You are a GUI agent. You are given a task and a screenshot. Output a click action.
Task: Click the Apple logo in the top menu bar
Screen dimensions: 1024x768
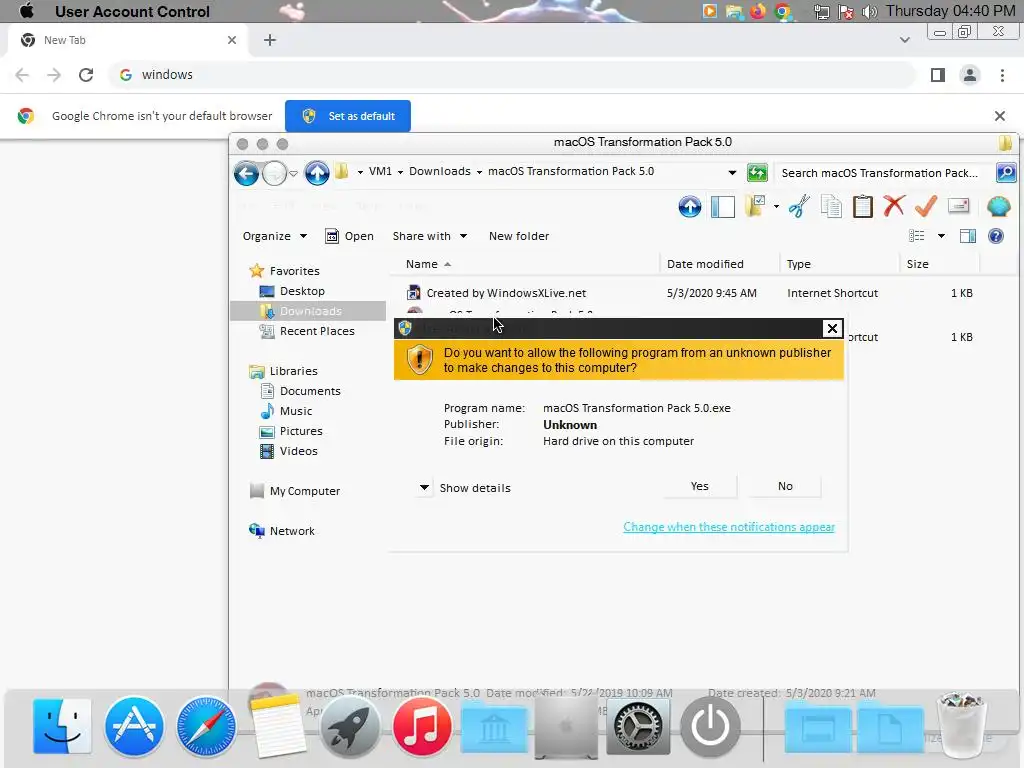coord(27,11)
